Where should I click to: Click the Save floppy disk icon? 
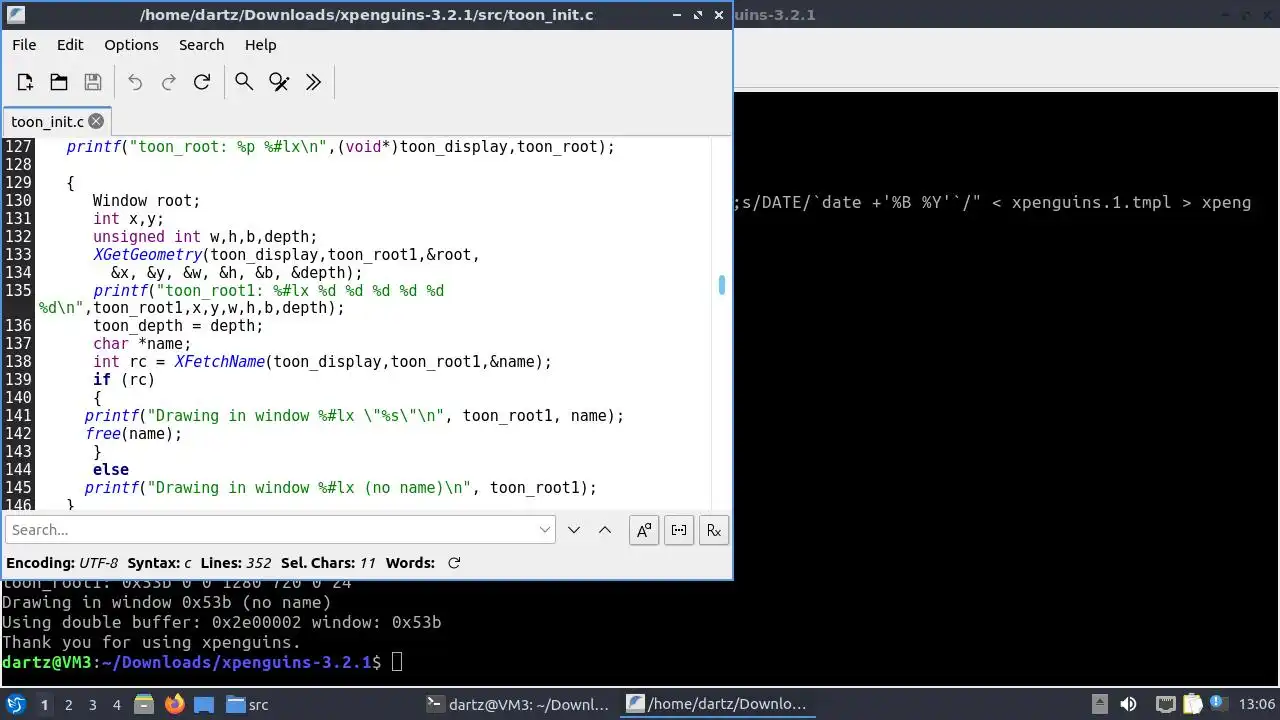tap(93, 82)
